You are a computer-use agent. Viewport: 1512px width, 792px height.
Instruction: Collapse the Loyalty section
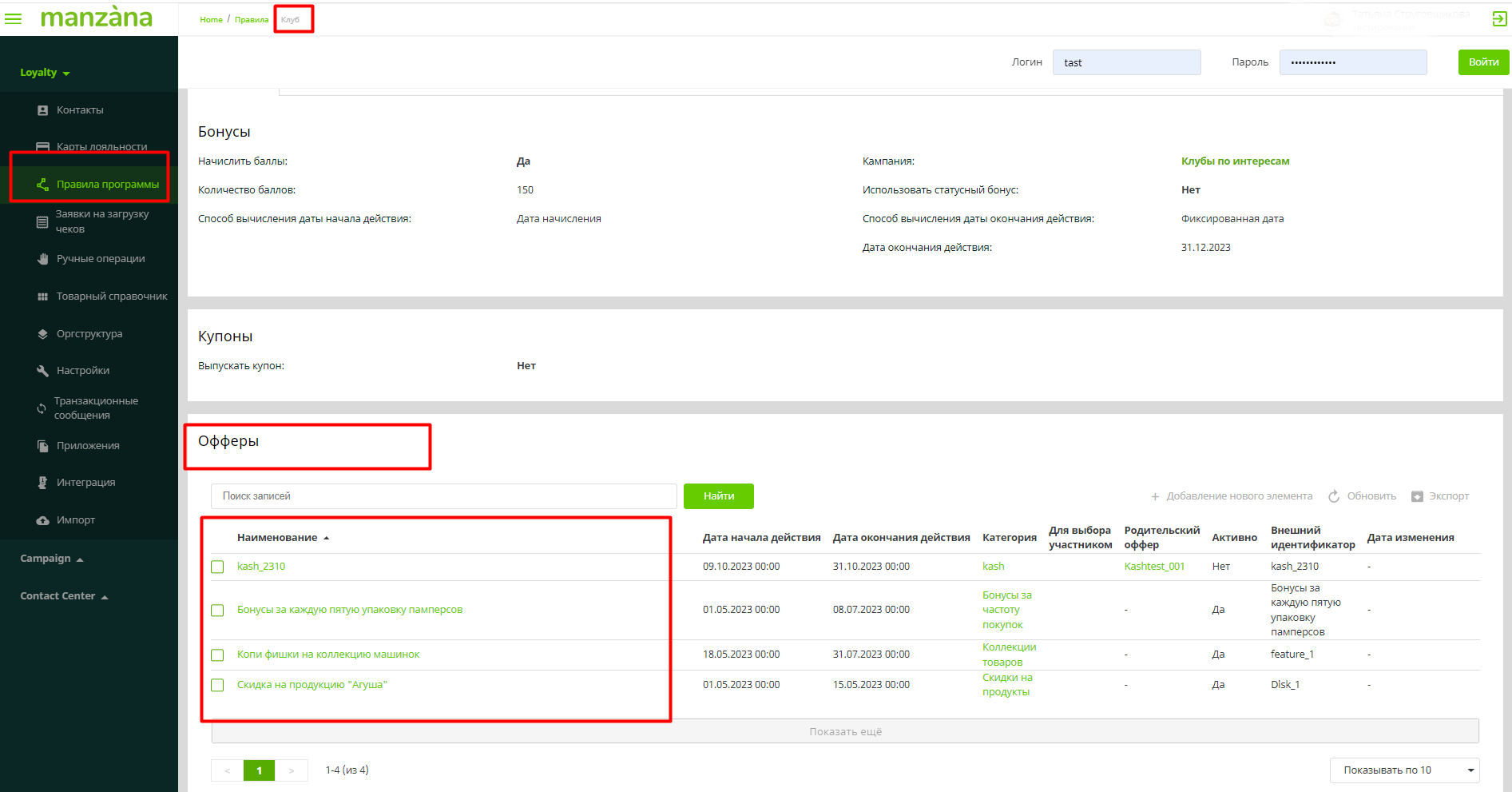coord(45,73)
